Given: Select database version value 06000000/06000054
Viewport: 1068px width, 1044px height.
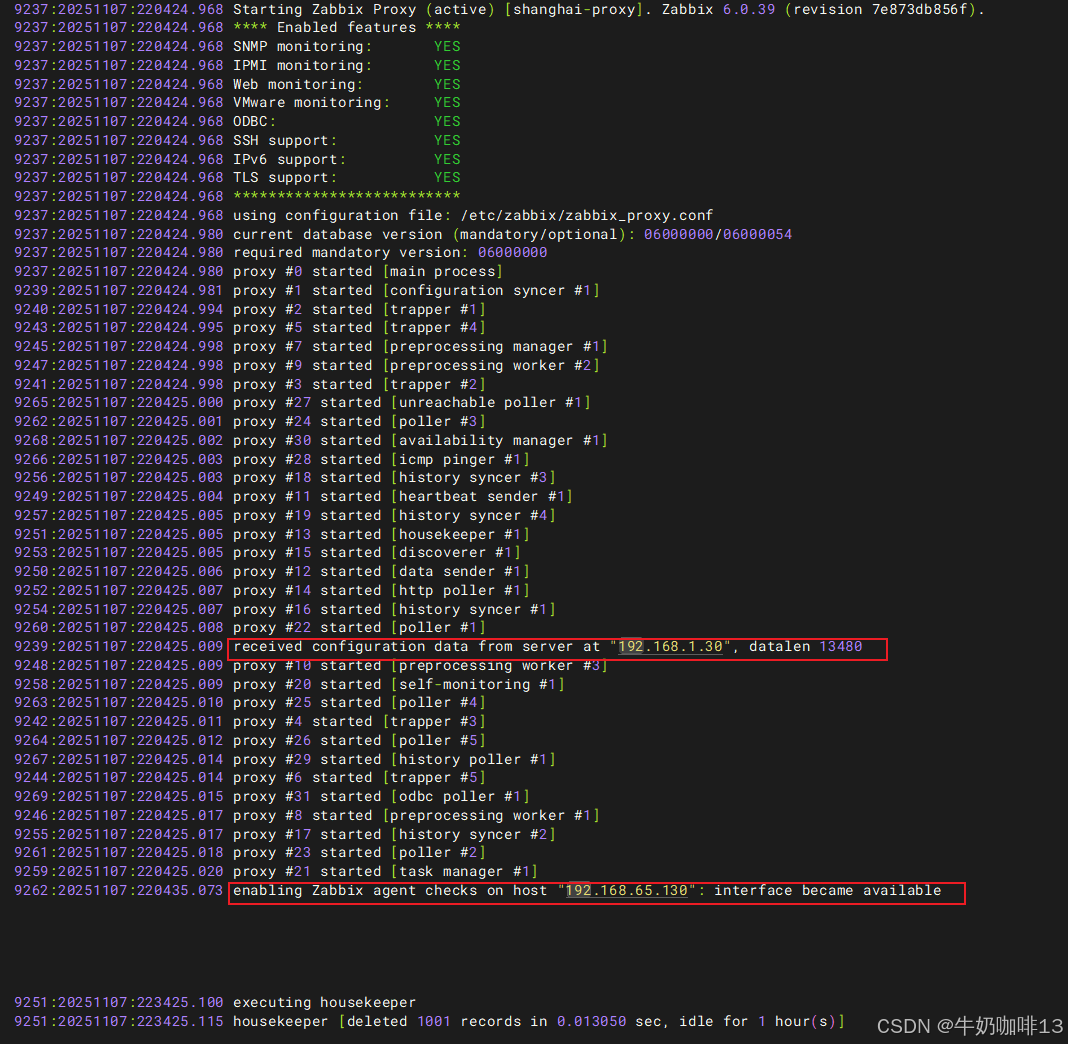Looking at the screenshot, I should pyautogui.click(x=718, y=234).
